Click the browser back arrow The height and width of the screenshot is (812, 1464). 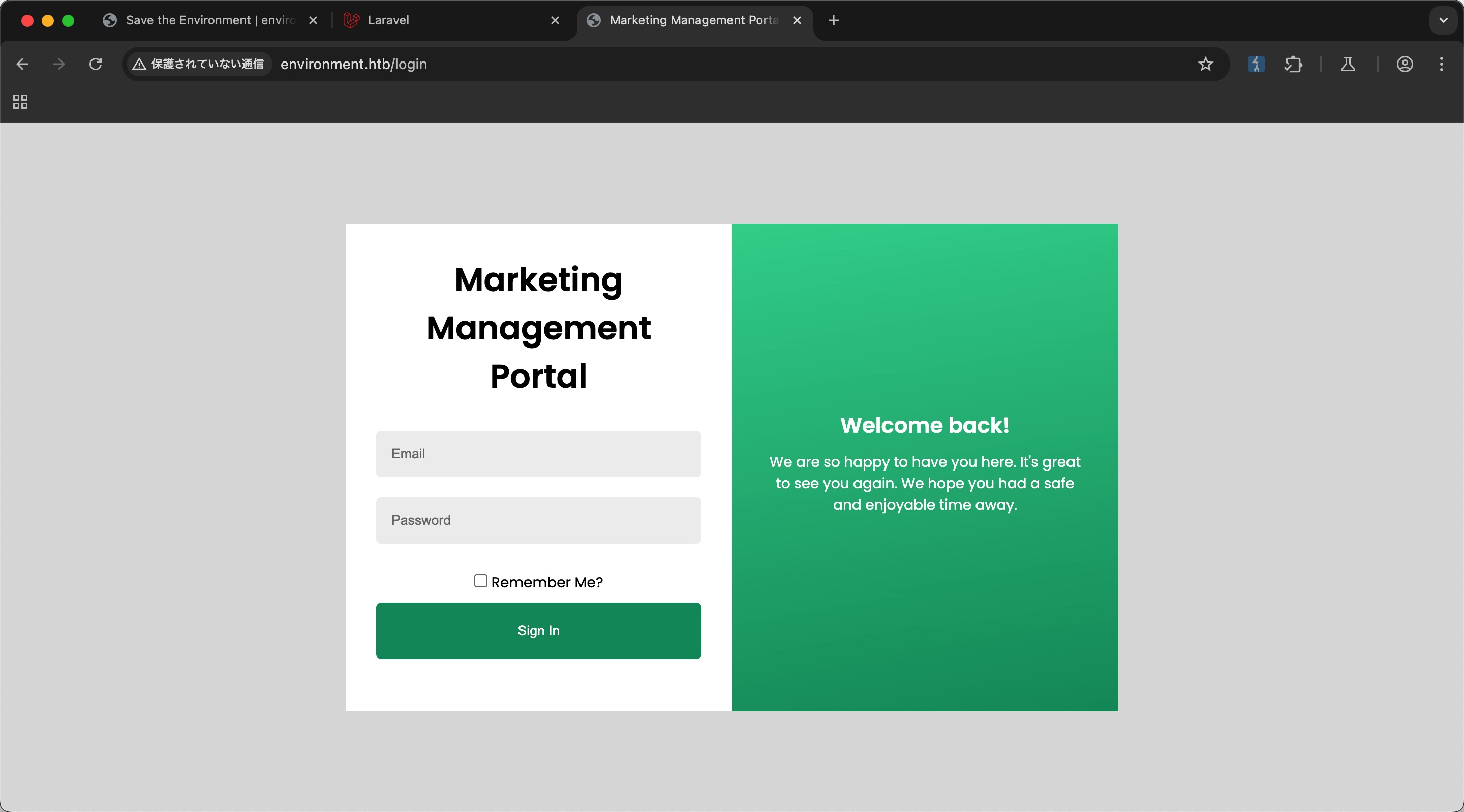coord(23,64)
